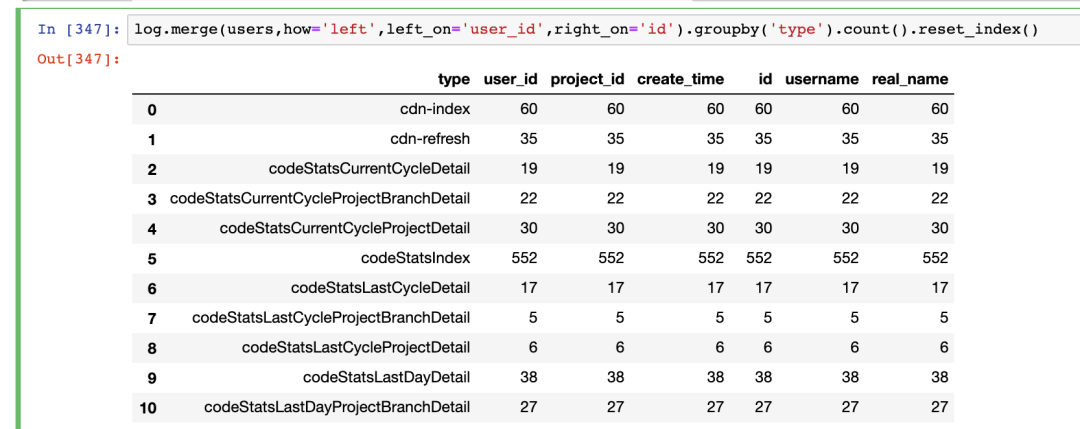Click the 'type' column header
The width and height of the screenshot is (1080, 429).
point(453,79)
